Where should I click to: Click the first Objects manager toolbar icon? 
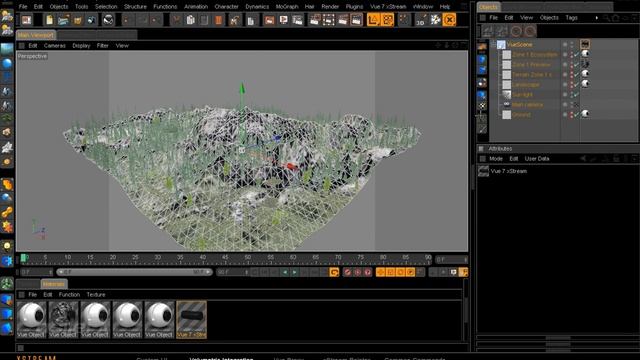click(x=487, y=31)
